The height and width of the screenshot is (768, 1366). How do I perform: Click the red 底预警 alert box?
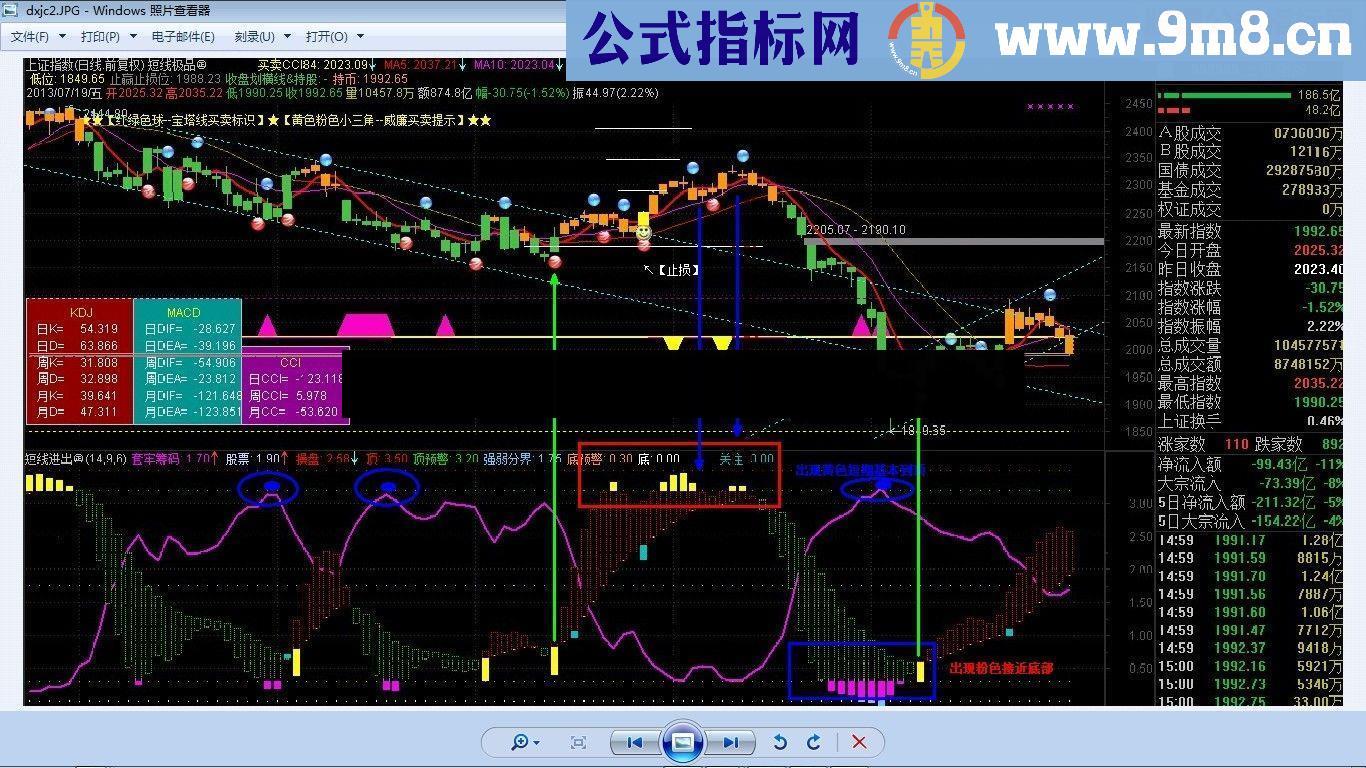(x=679, y=475)
